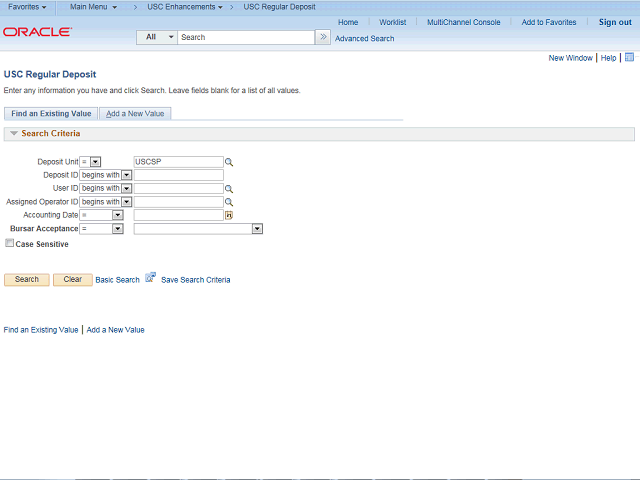
Task: Open the Main Menu dropdown
Action: 93,7
